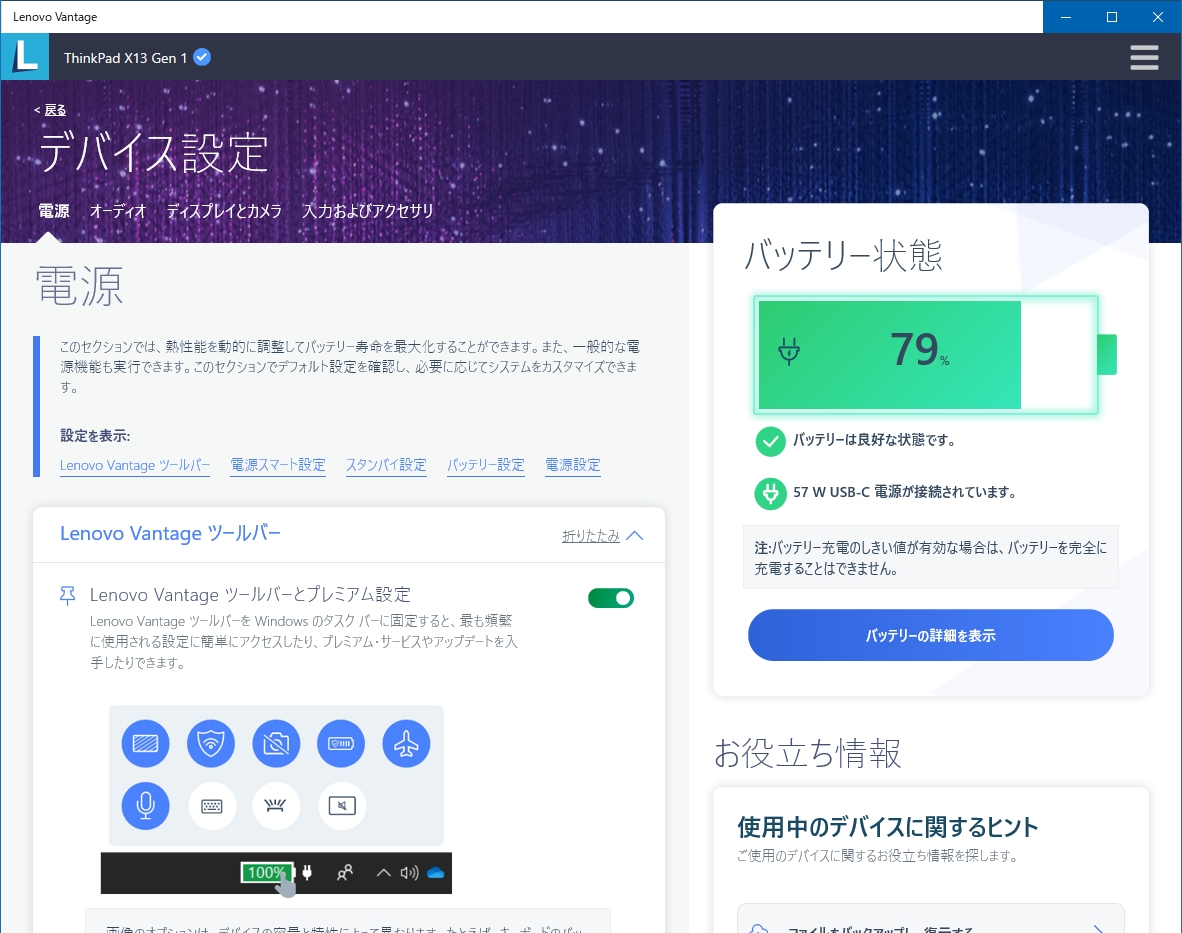Click the Lenovo L logo
1182x933 pixels.
tap(25, 57)
